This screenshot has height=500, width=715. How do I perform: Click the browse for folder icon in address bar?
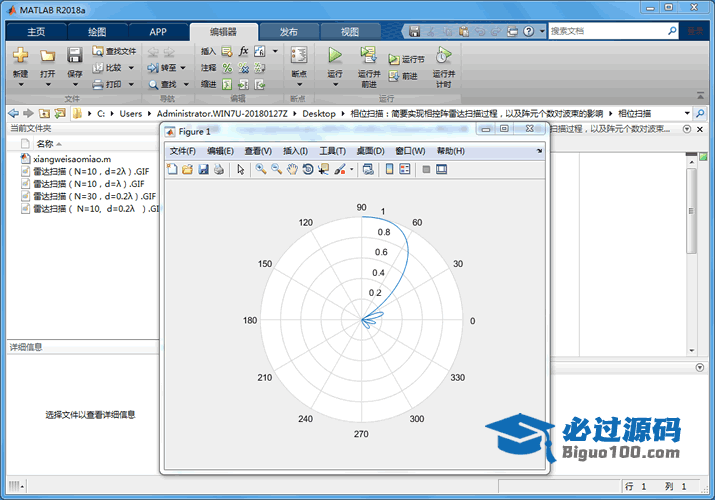(60, 113)
